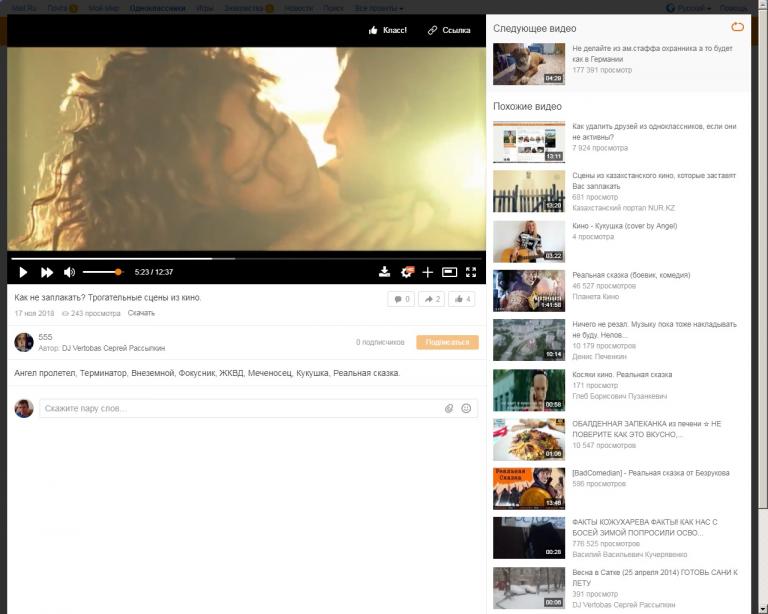Open Весна в Сатке (25 апреля 2014) video

[x=655, y=578]
